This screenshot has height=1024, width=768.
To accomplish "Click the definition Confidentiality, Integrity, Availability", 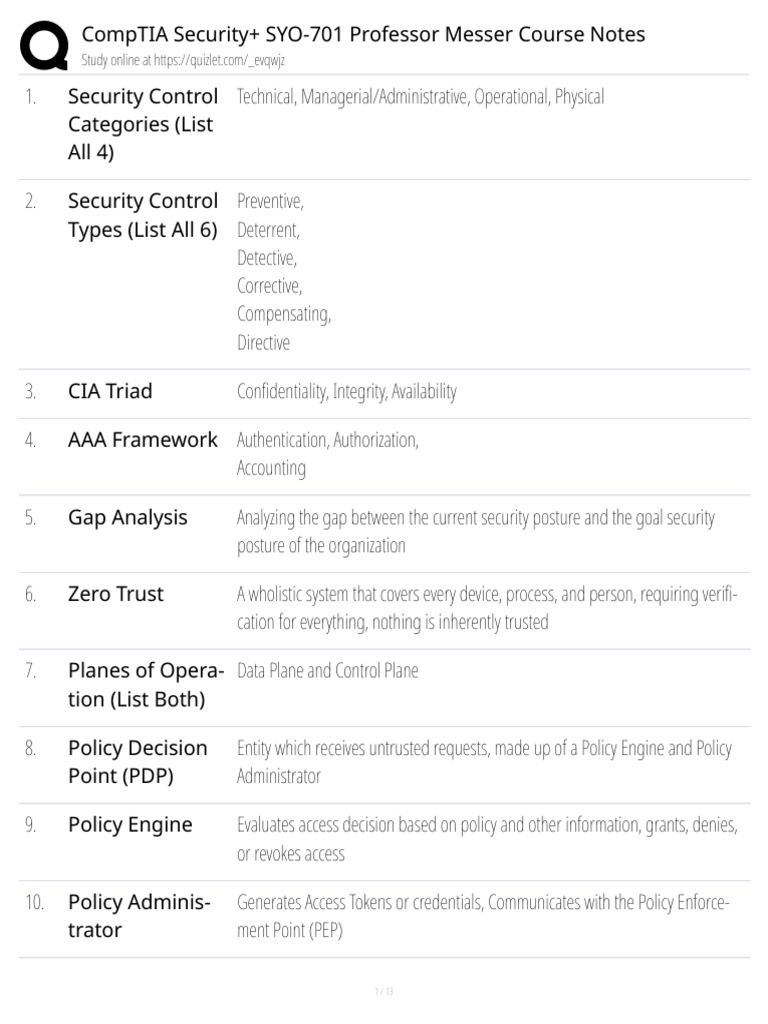I will pyautogui.click(x=347, y=392).
